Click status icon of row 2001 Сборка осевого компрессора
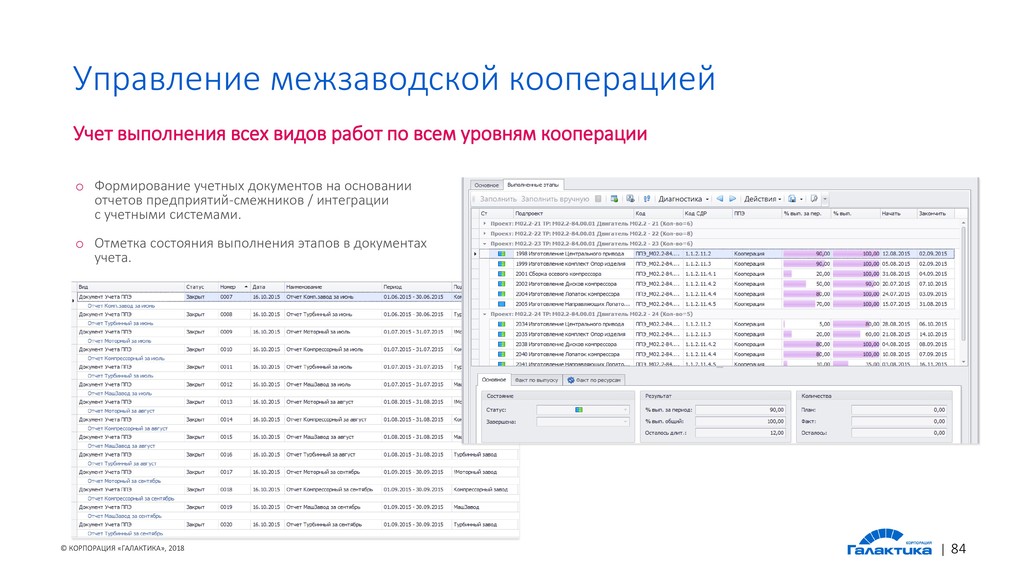 (502, 274)
